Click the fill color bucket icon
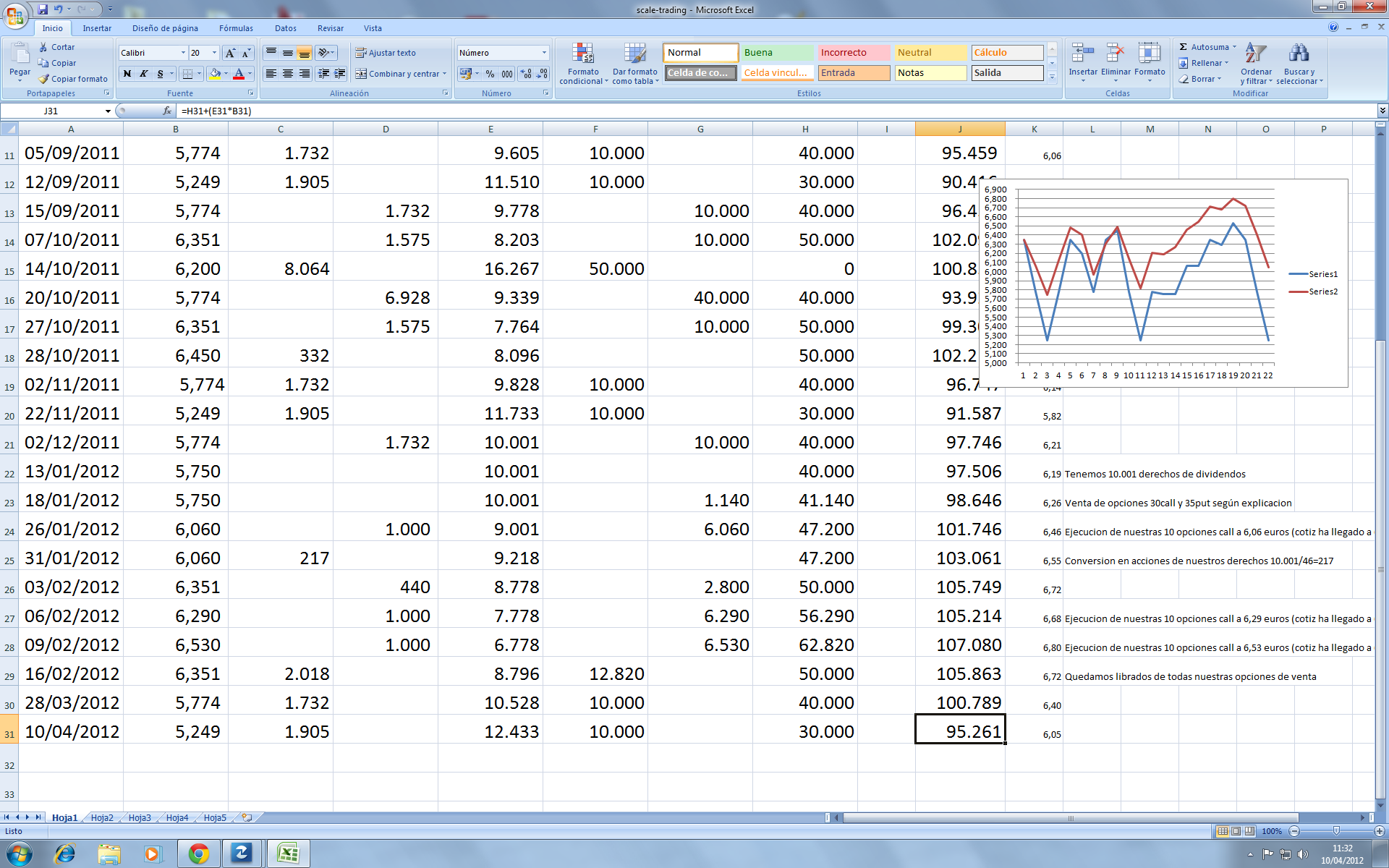Viewport: 1389px width, 868px height. (215, 74)
